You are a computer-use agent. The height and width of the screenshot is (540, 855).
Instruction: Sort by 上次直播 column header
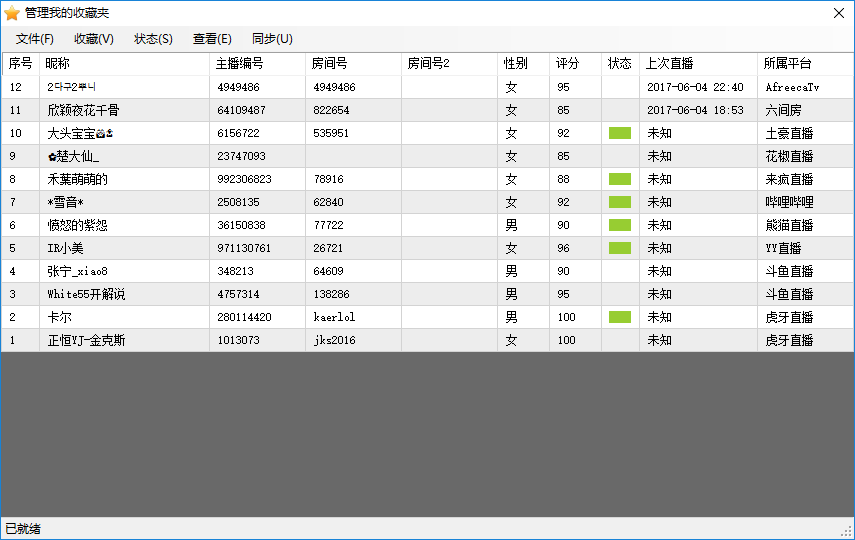[699, 64]
